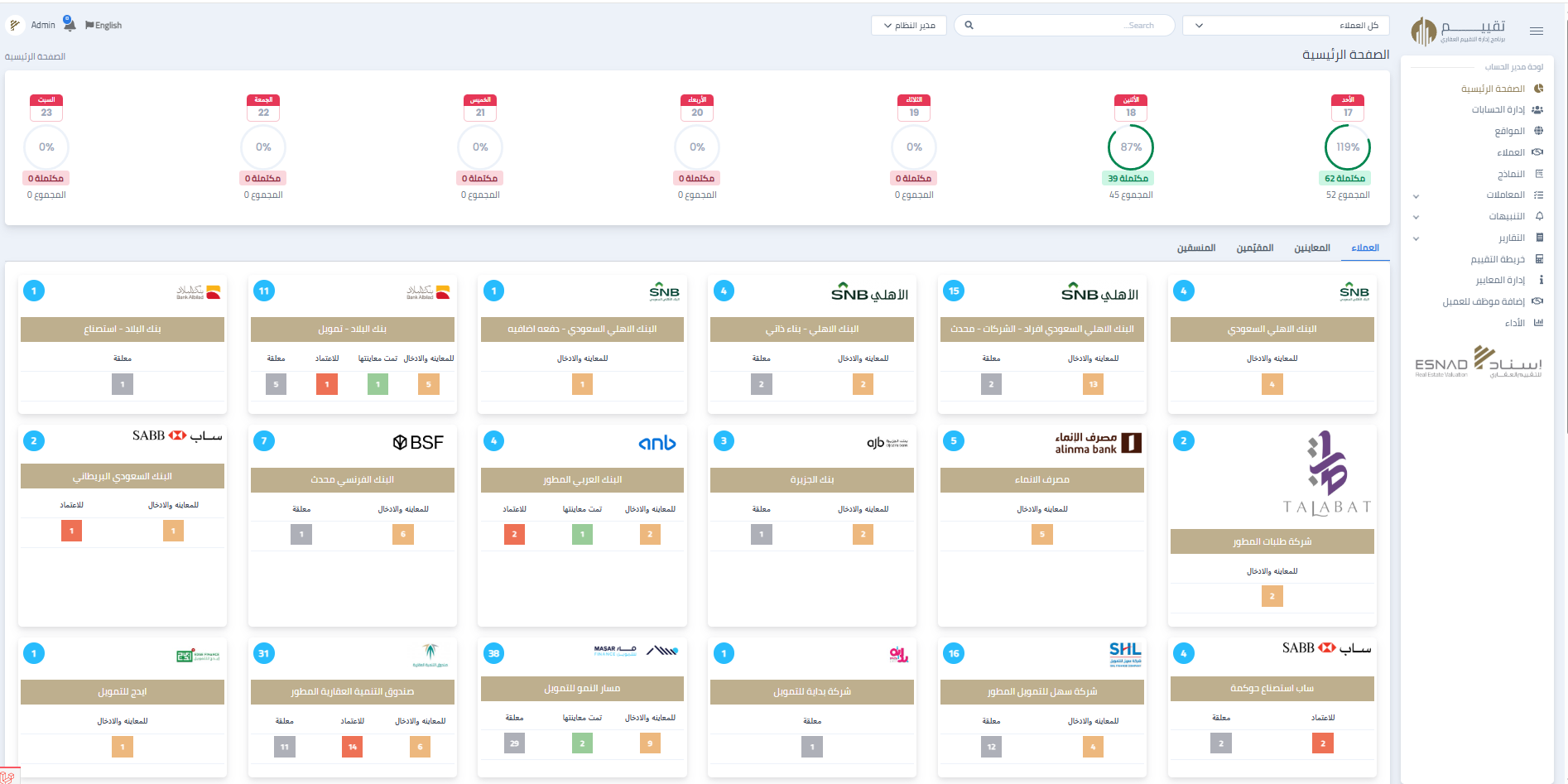This screenshot has height=784, width=1568.
Task: Click the 119% progress circle for day 17
Action: [x=1348, y=147]
